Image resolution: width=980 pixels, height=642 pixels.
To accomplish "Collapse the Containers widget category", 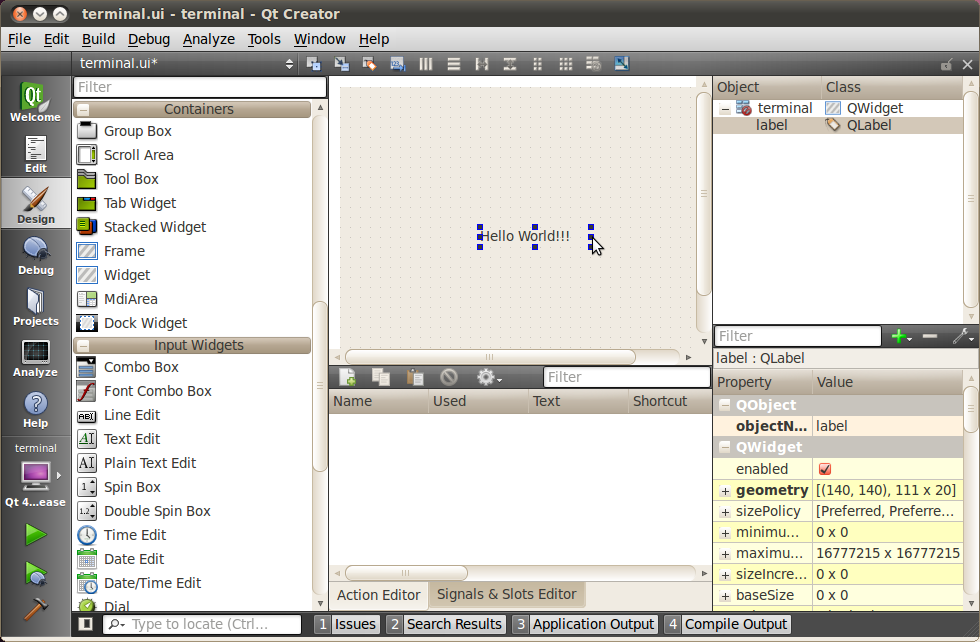I will tap(83, 109).
